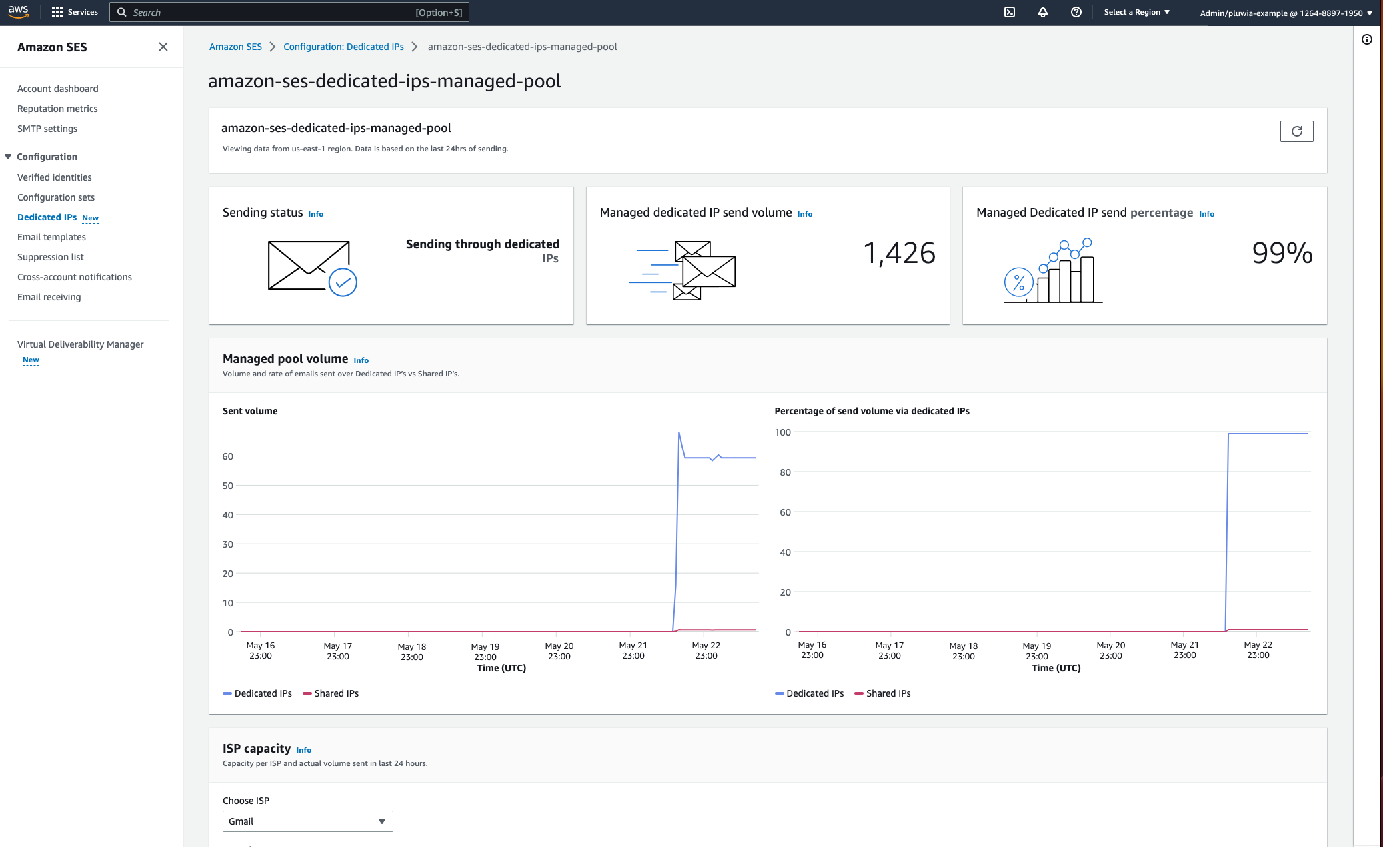This screenshot has height=868, width=1383.
Task: Open the notifications bell
Action: tap(1043, 12)
